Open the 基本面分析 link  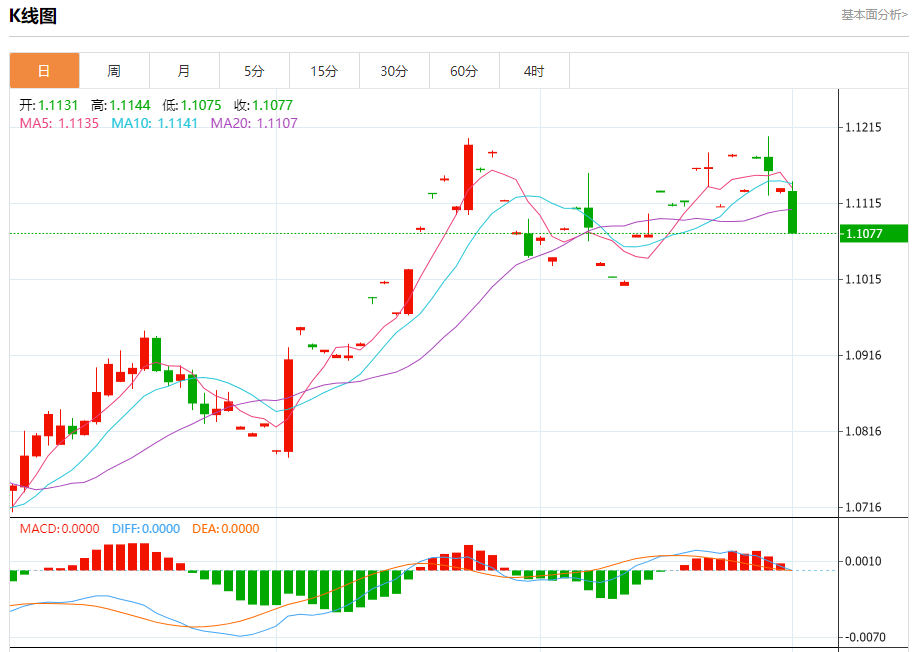[874, 15]
